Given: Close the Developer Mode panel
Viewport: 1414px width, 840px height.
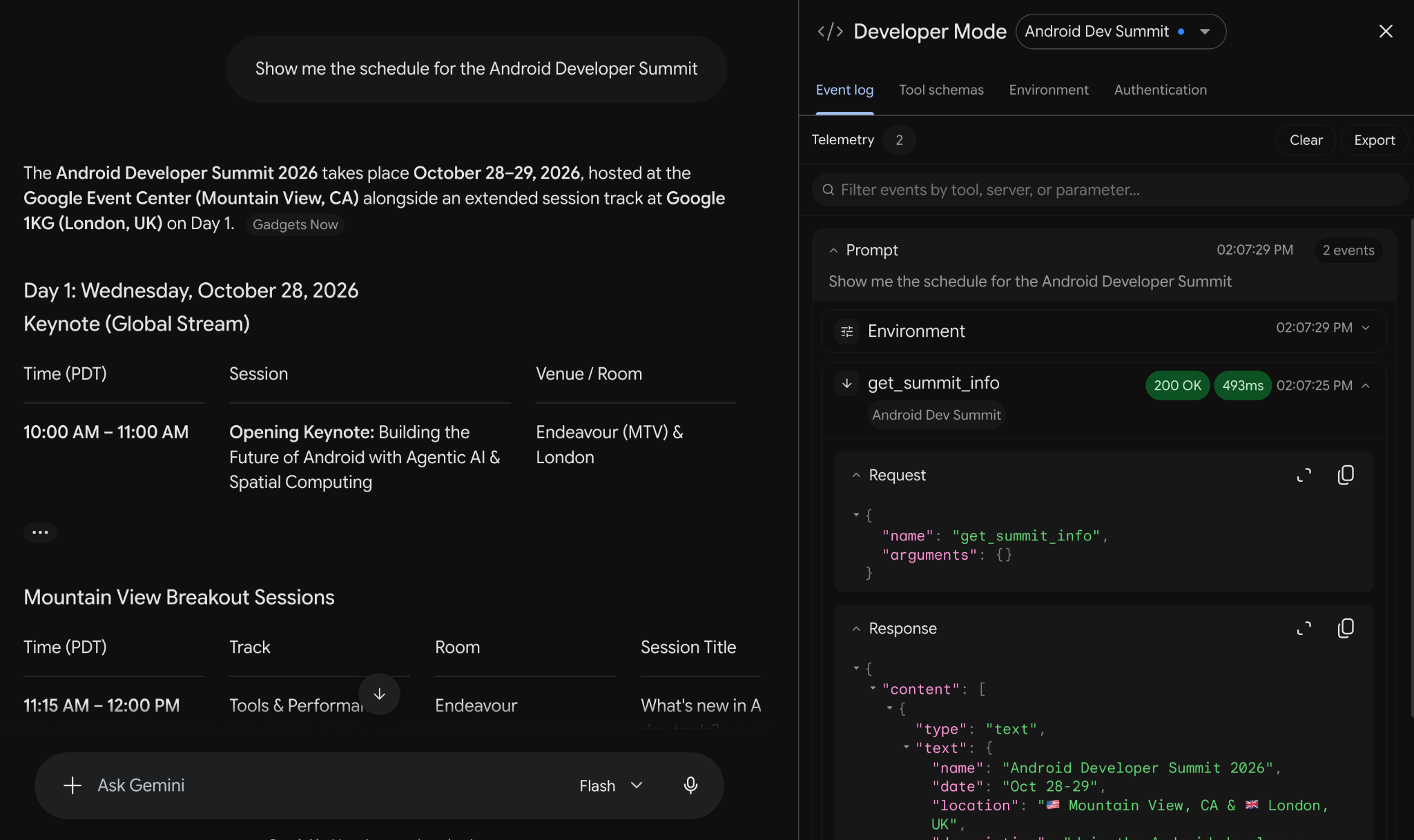Looking at the screenshot, I should click(x=1386, y=31).
